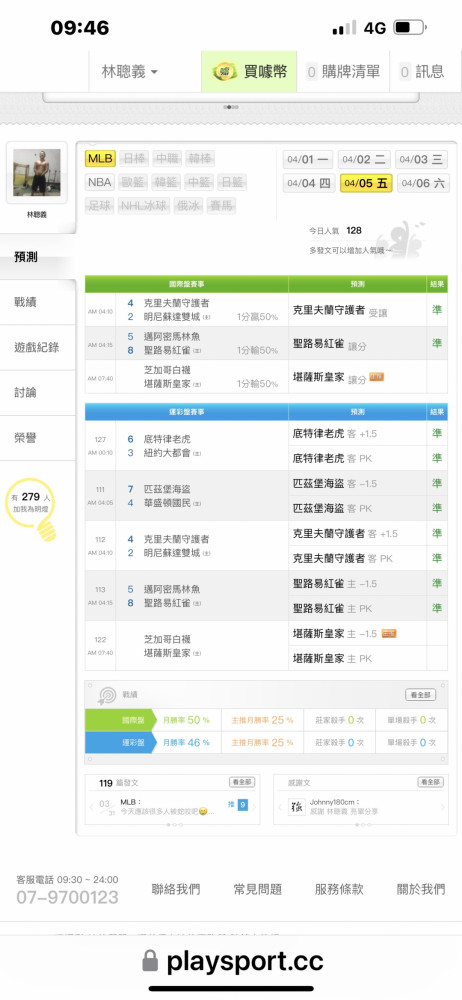
Task: Tap the lock icon in address bar
Action: tap(150, 961)
